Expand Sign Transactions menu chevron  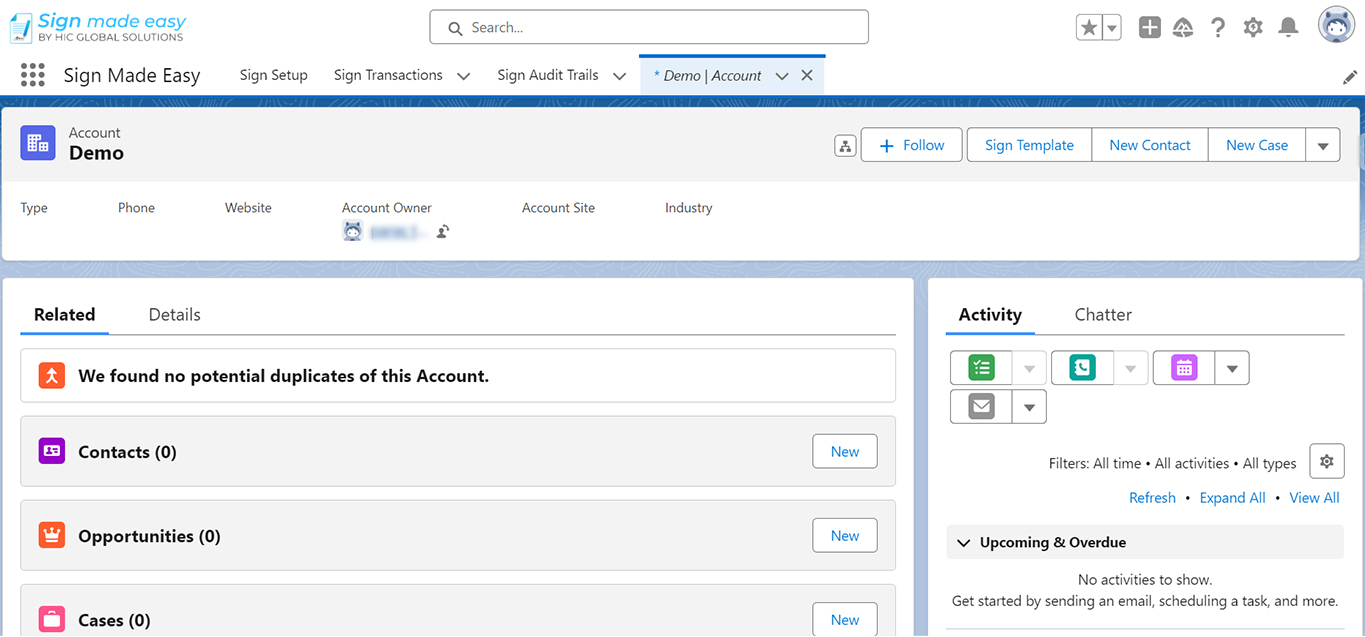[463, 76]
